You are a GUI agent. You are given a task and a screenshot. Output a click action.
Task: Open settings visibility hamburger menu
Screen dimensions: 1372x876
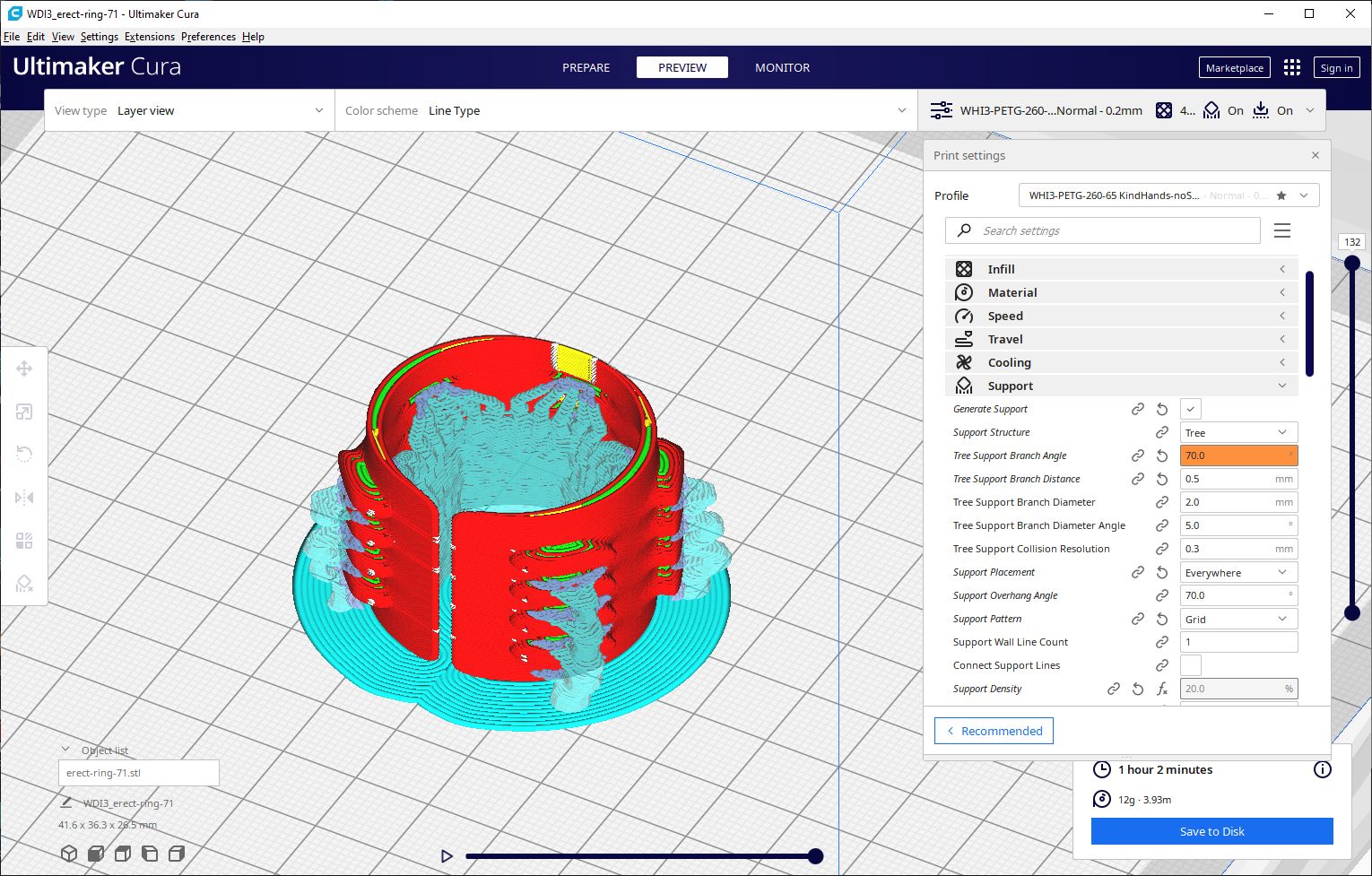click(1282, 230)
